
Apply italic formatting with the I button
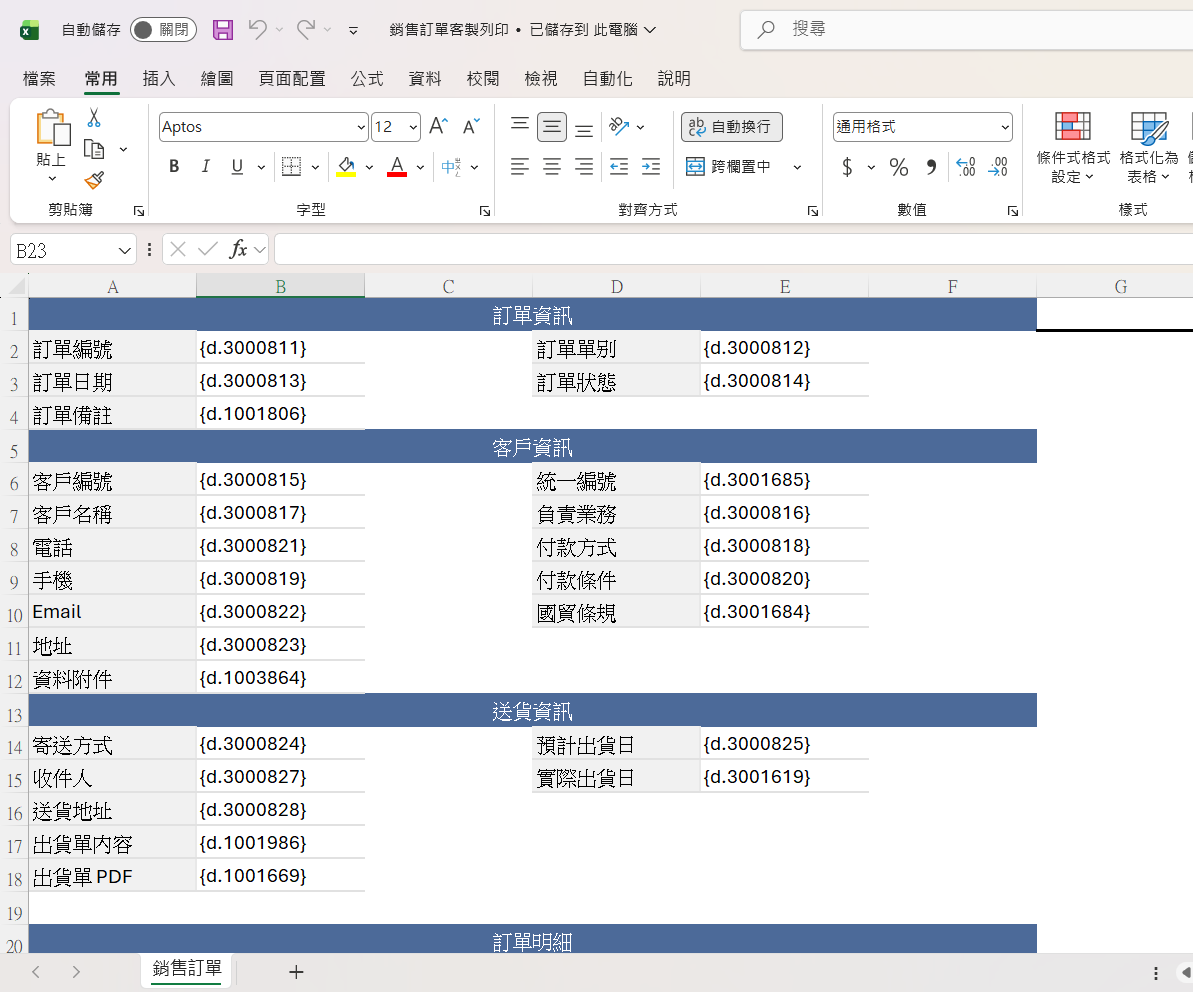coord(206,167)
